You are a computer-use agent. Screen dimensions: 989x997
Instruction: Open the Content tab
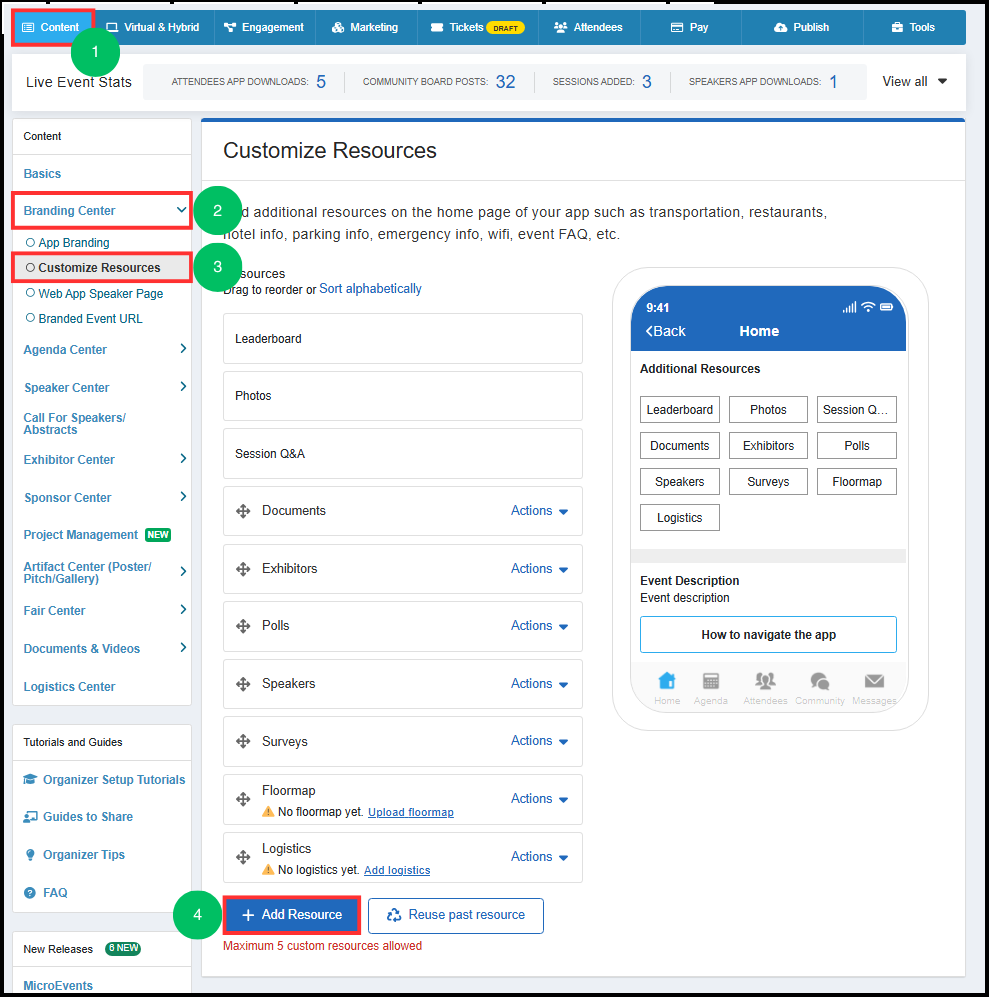pyautogui.click(x=52, y=27)
